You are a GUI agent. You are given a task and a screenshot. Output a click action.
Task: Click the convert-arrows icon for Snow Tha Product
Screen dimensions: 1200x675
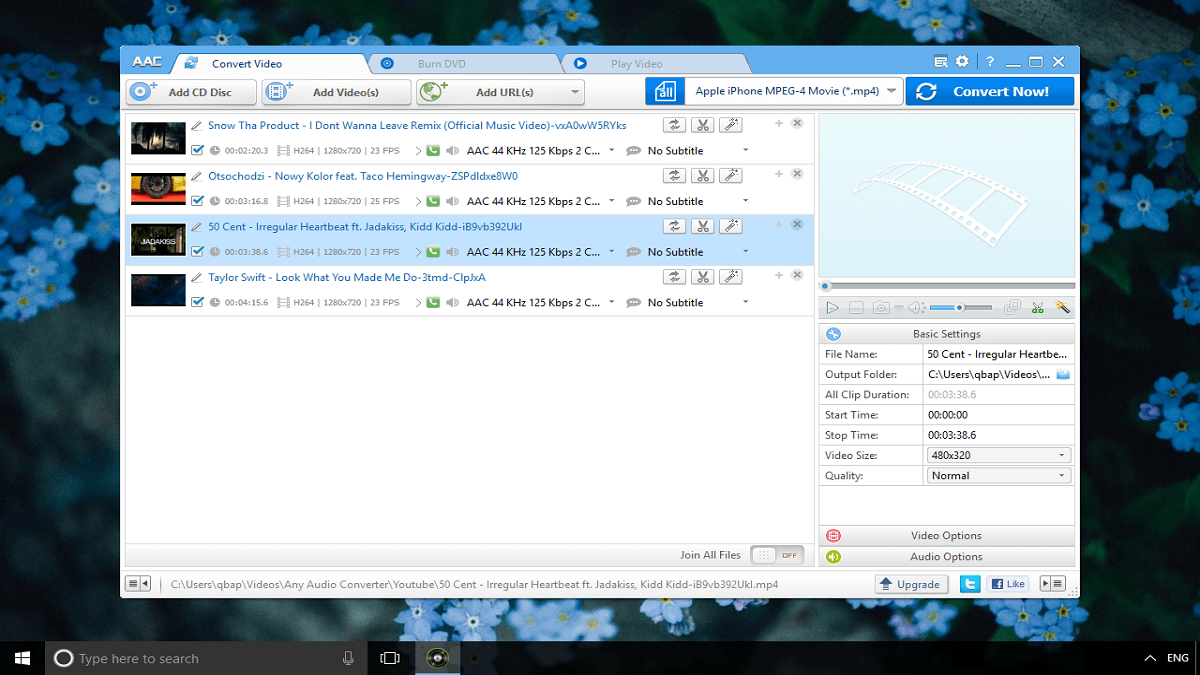click(675, 125)
